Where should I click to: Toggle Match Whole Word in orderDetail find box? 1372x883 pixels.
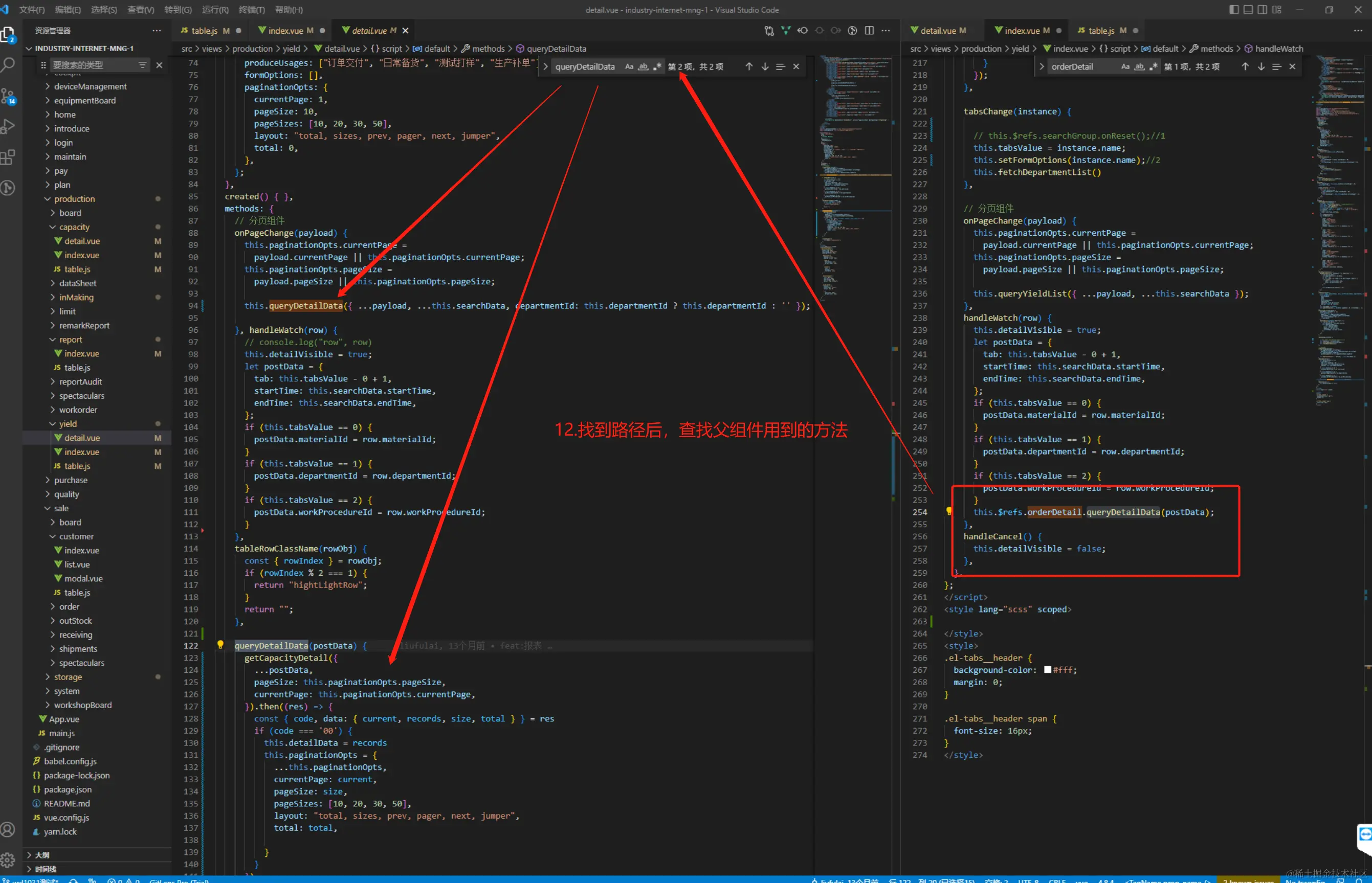(1139, 66)
